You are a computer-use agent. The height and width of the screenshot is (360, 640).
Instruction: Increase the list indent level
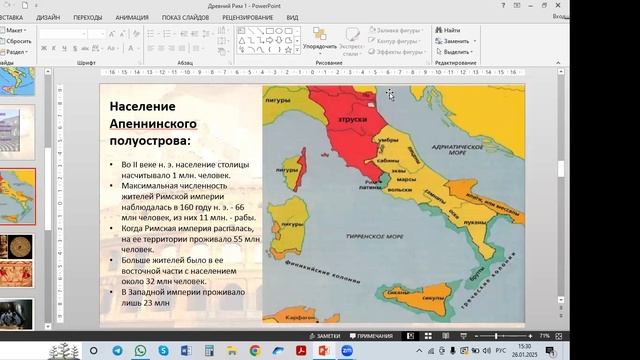click(195, 34)
